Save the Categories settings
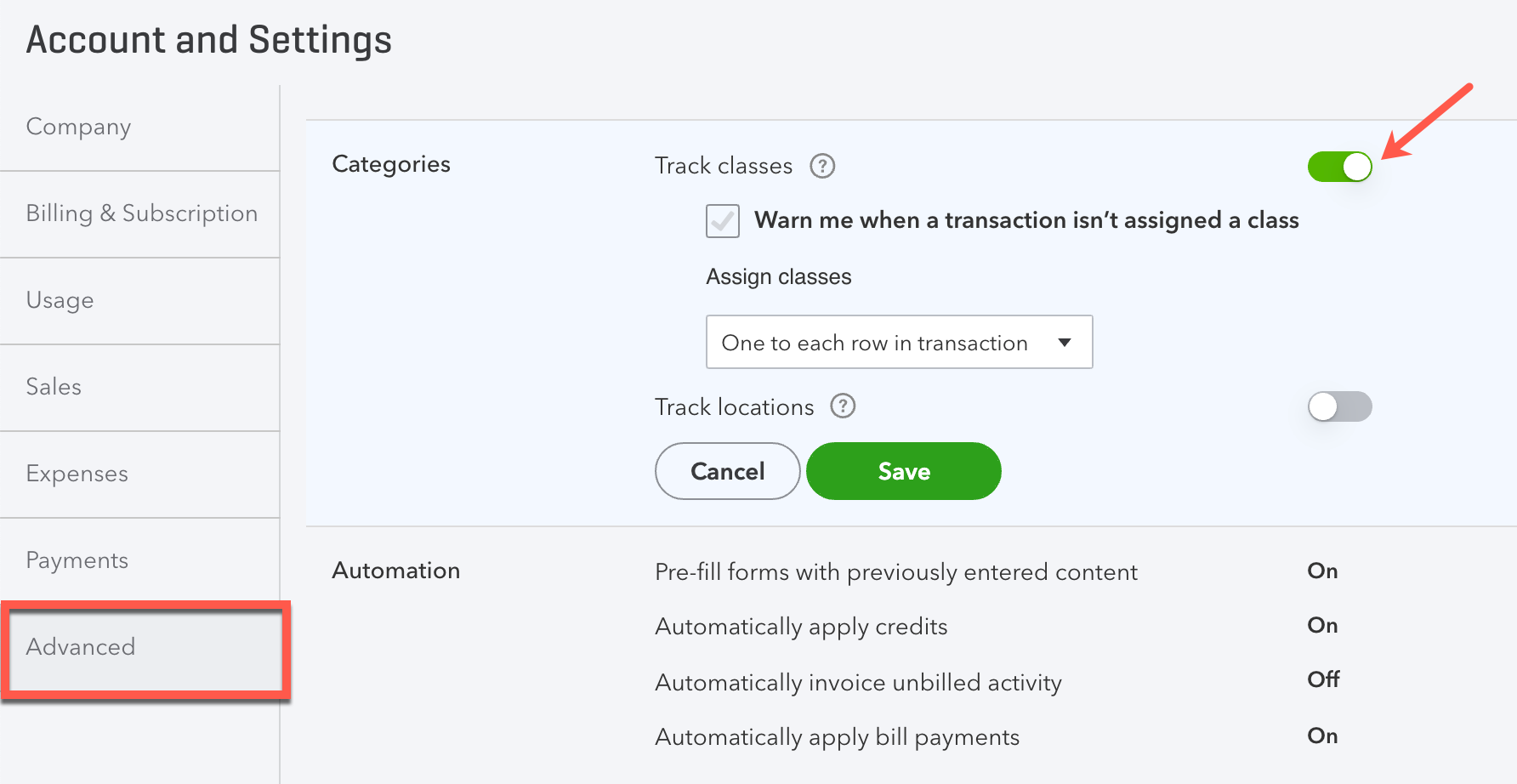Screen dimensions: 1517x784 903,471
